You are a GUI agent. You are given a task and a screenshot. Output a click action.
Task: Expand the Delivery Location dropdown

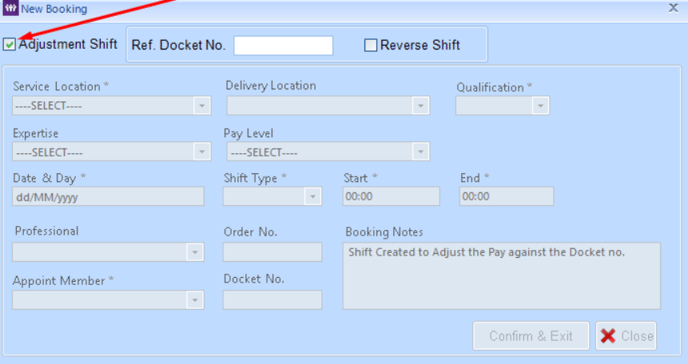pyautogui.click(x=420, y=106)
